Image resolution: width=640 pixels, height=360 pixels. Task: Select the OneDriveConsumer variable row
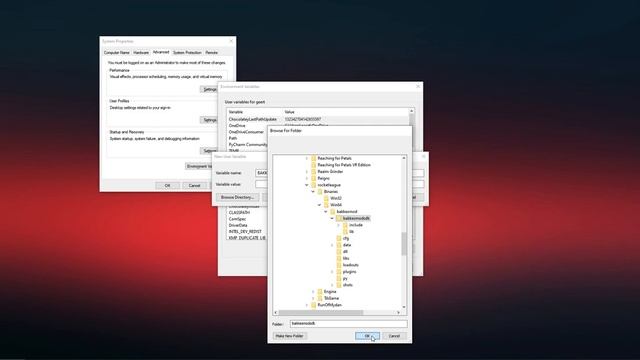pos(248,132)
